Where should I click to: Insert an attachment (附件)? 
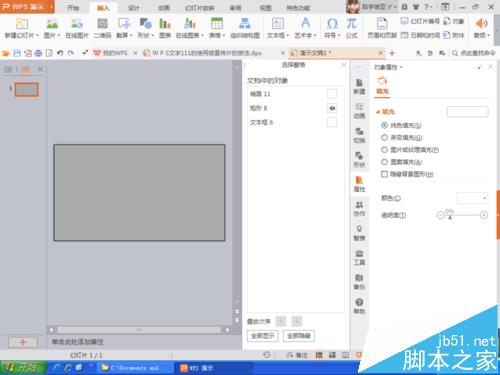pyautogui.click(x=454, y=35)
